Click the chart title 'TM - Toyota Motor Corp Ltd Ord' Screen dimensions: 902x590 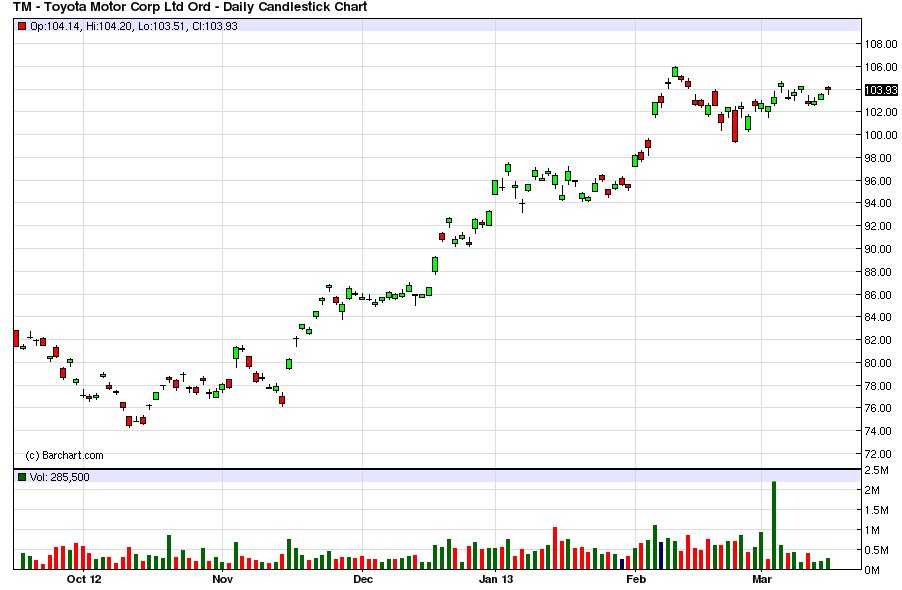[x=112, y=7]
